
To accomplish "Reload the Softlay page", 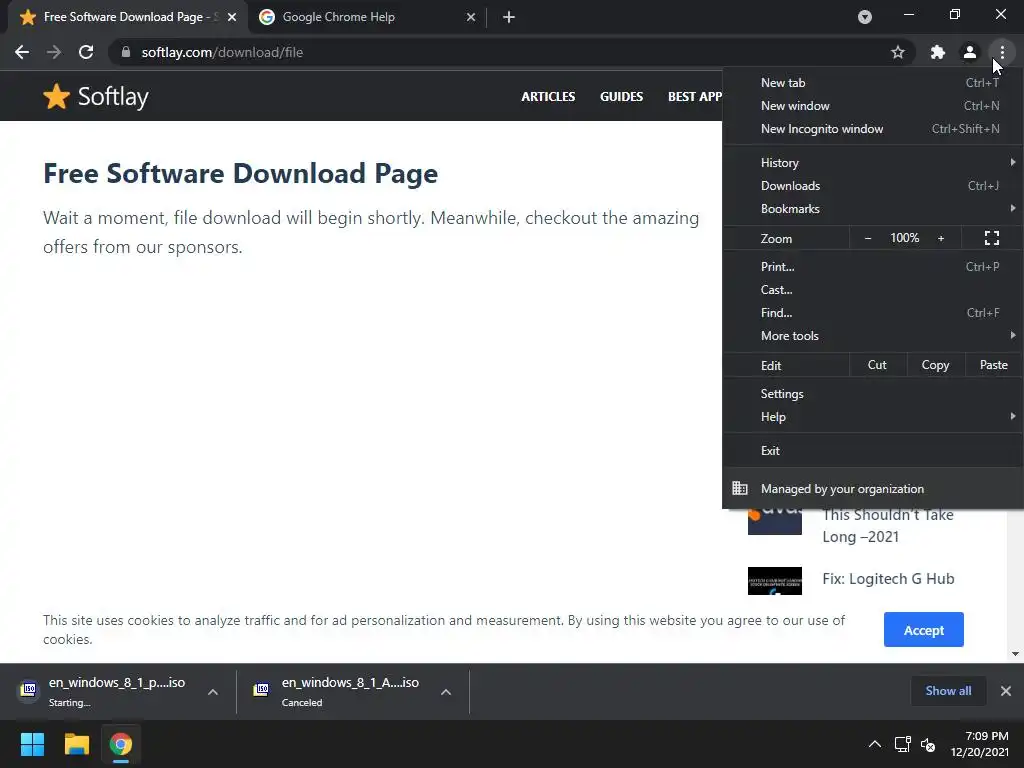I will point(86,52).
